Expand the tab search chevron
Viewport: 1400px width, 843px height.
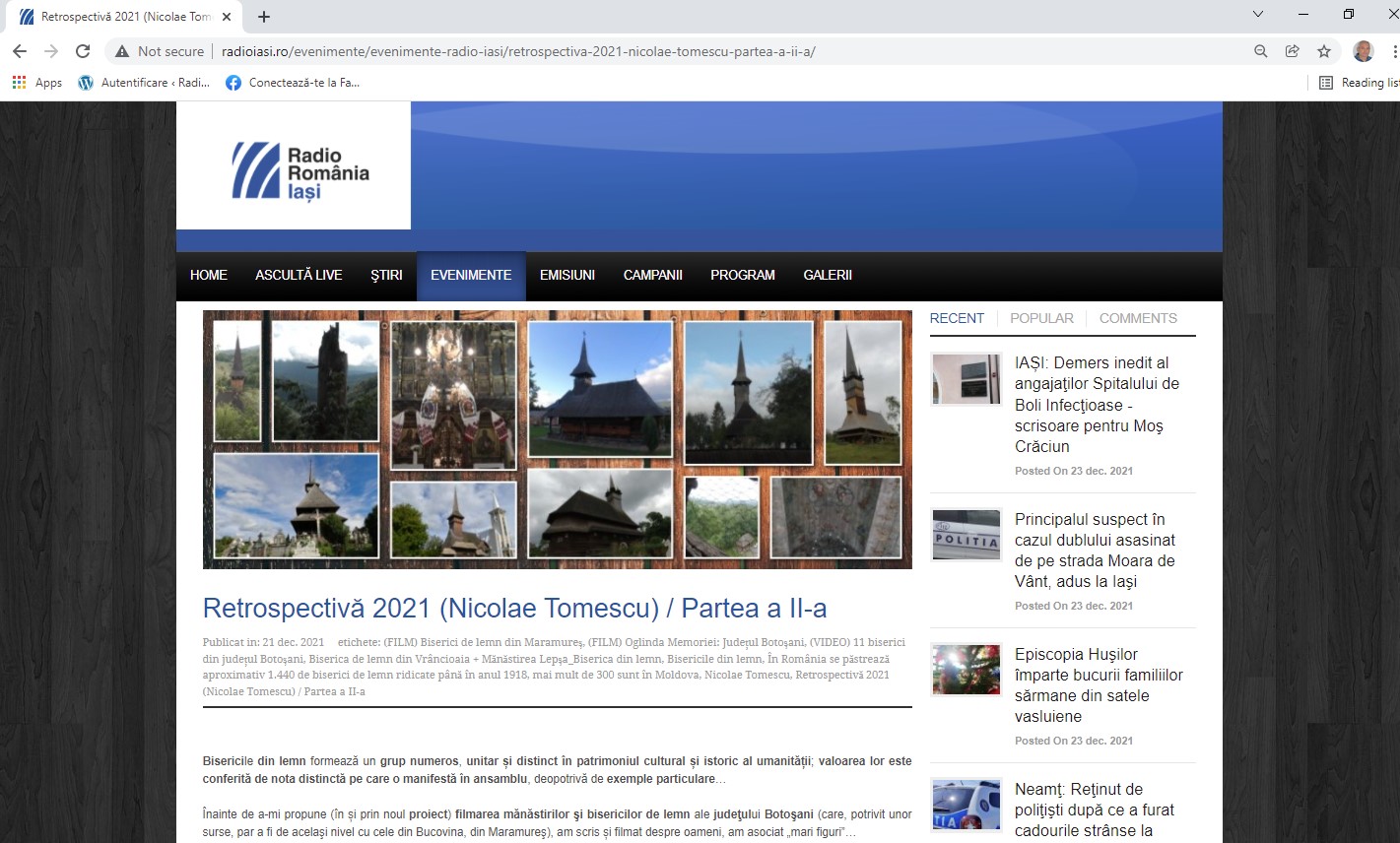[1258, 15]
